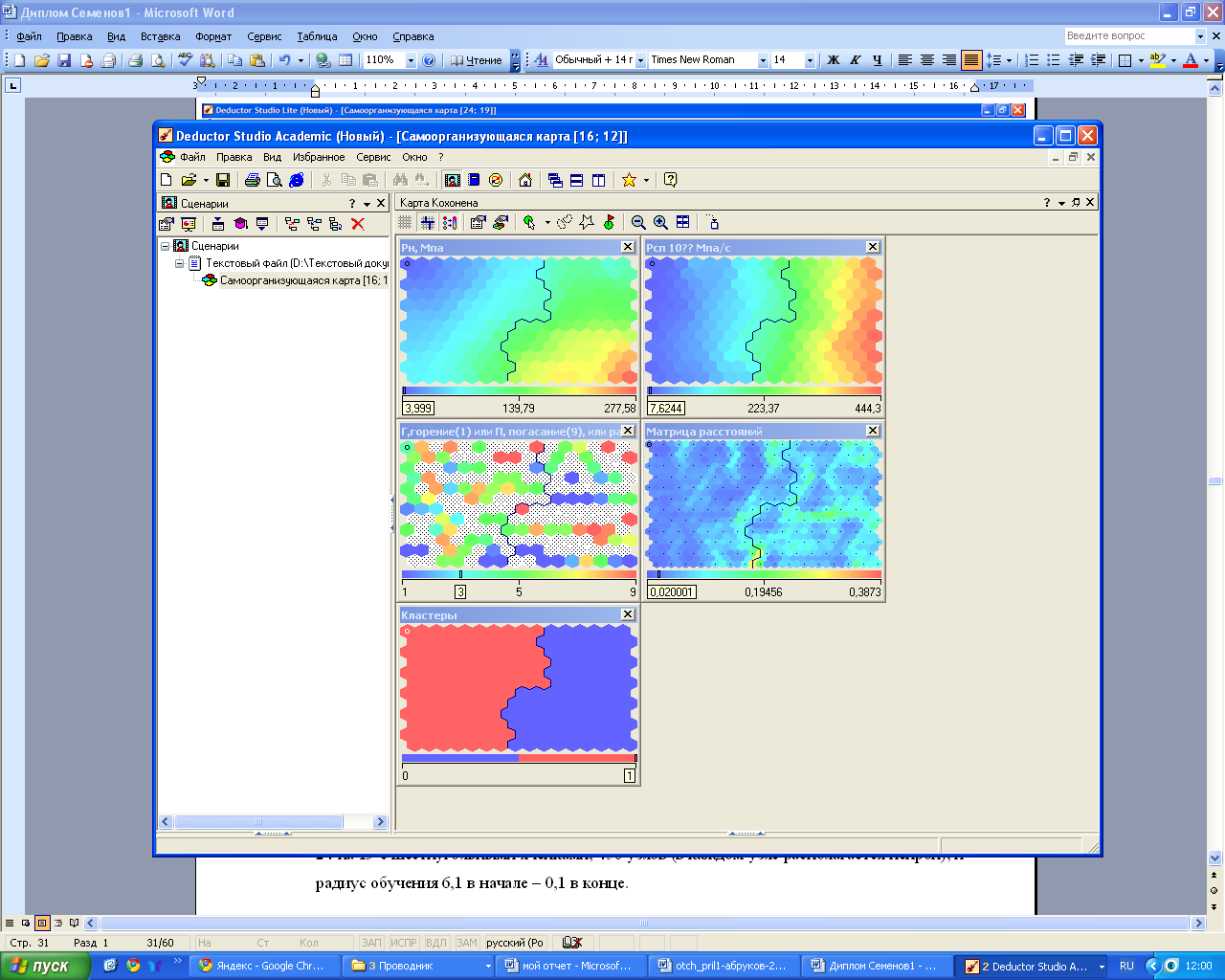Open the favorites star dropdown arrow
Image resolution: width=1225 pixels, height=980 pixels.
pos(646,180)
